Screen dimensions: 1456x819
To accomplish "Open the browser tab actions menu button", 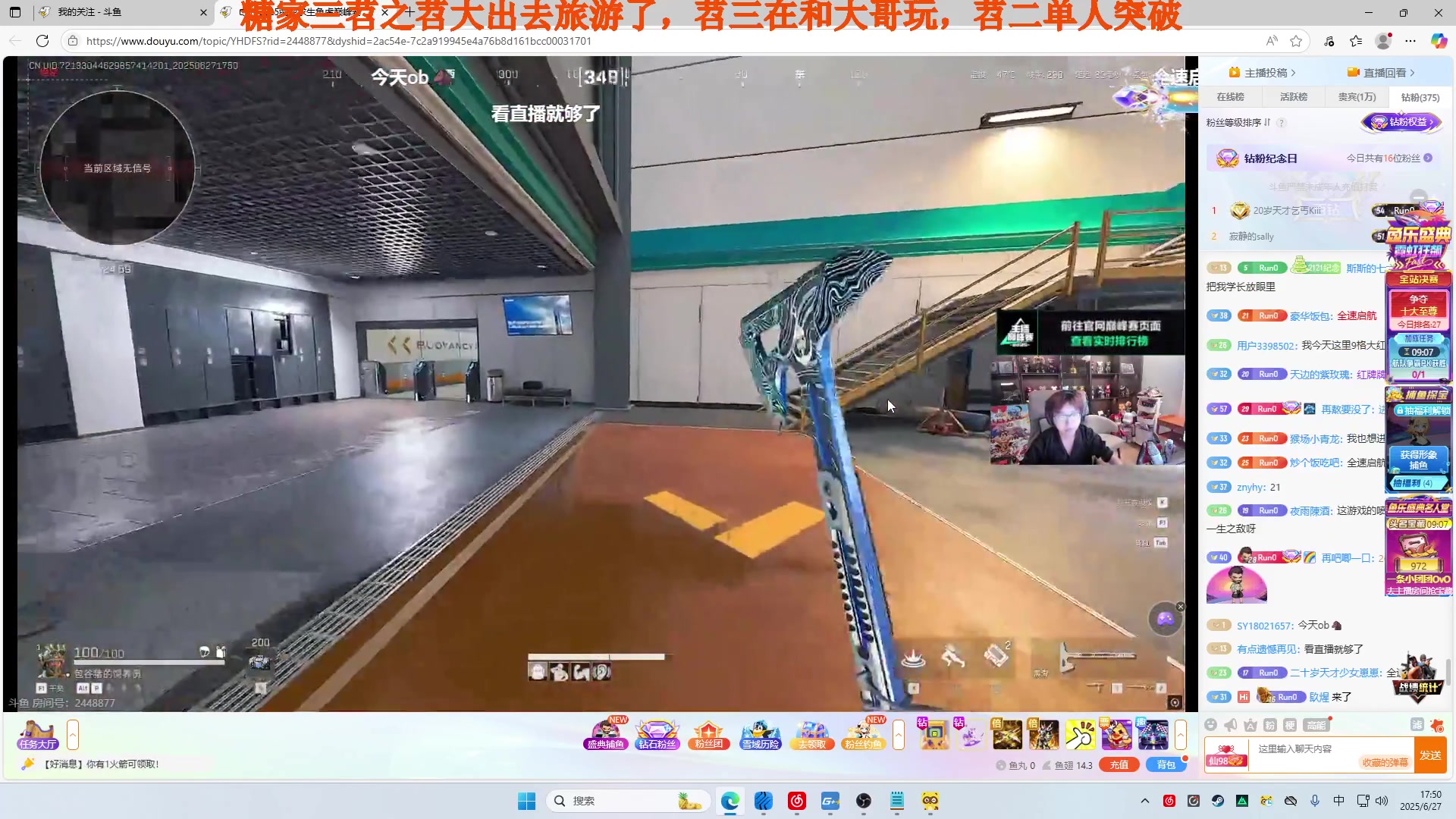I will coord(15,12).
